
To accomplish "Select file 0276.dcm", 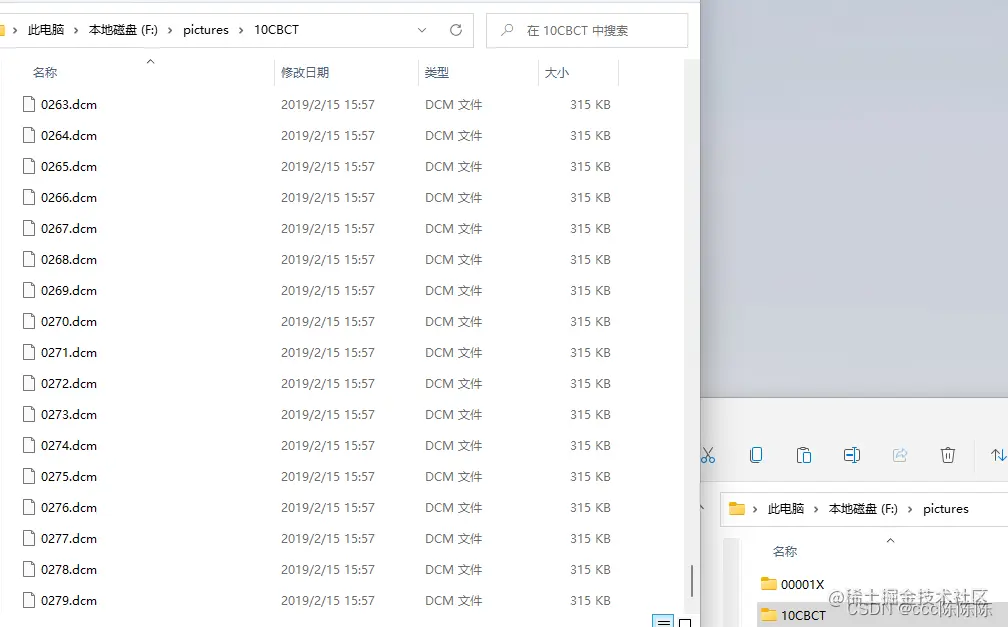I will (69, 507).
